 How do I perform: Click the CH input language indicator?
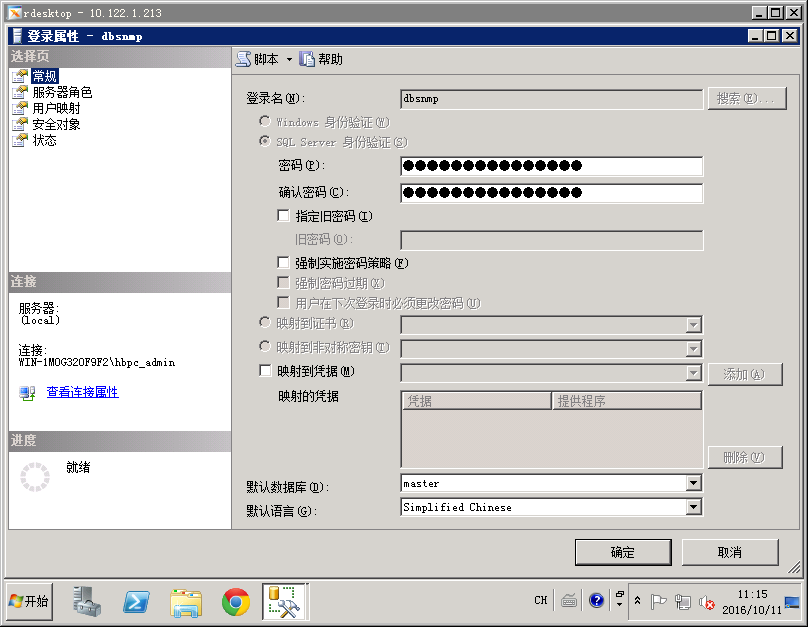pyautogui.click(x=541, y=600)
